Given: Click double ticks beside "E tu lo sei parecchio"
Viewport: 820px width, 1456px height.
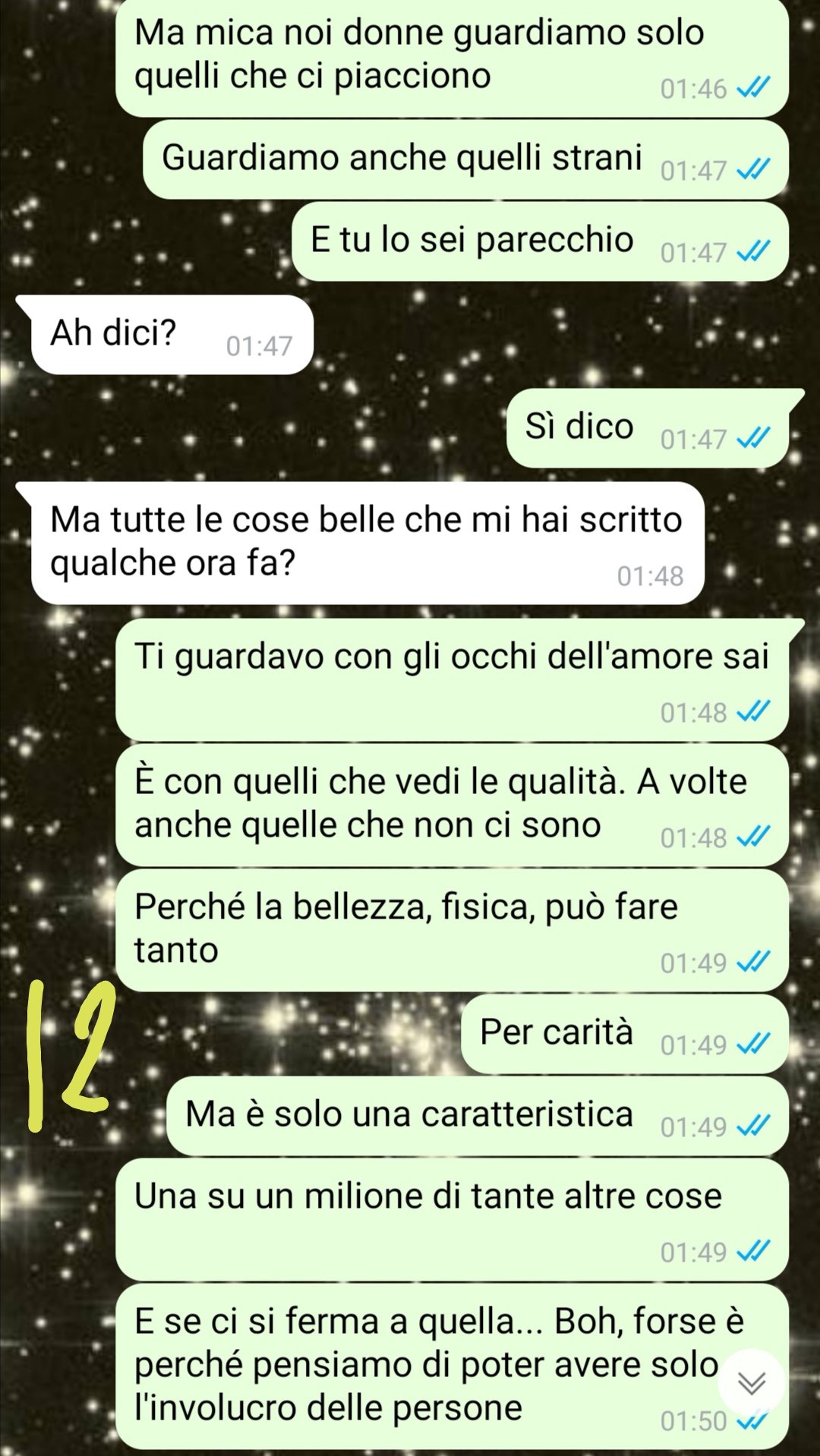Looking at the screenshot, I should point(754,251).
